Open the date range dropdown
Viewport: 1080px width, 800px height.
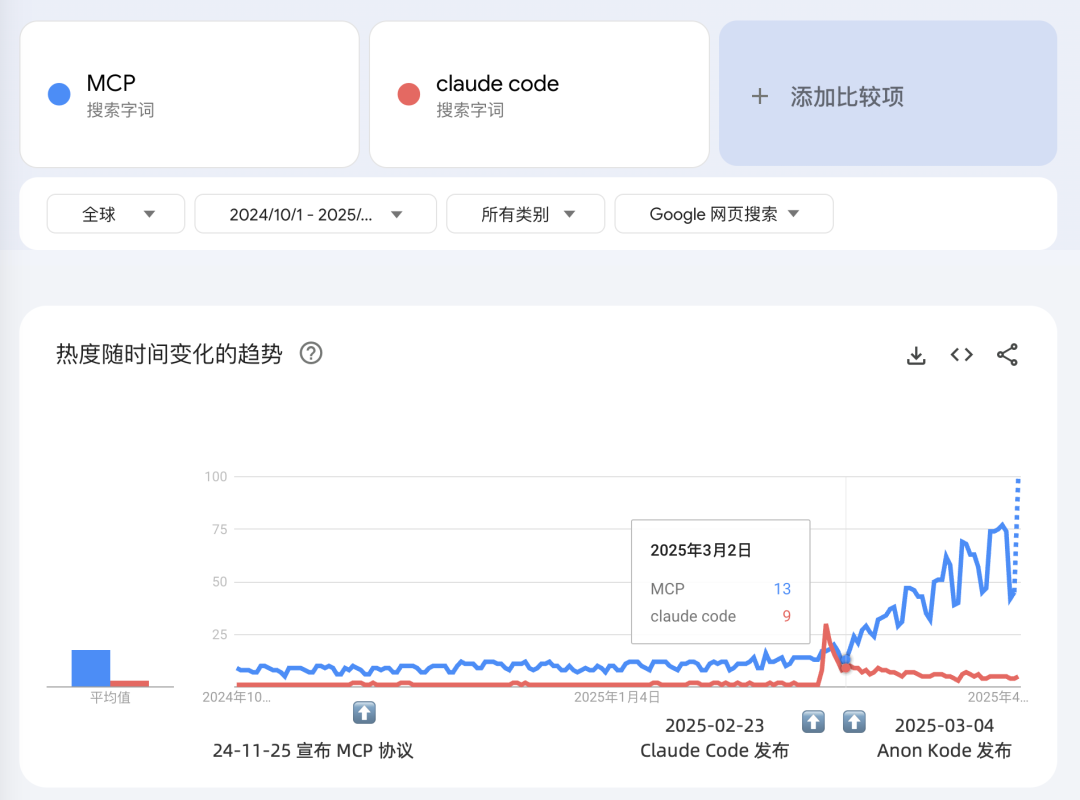point(315,214)
